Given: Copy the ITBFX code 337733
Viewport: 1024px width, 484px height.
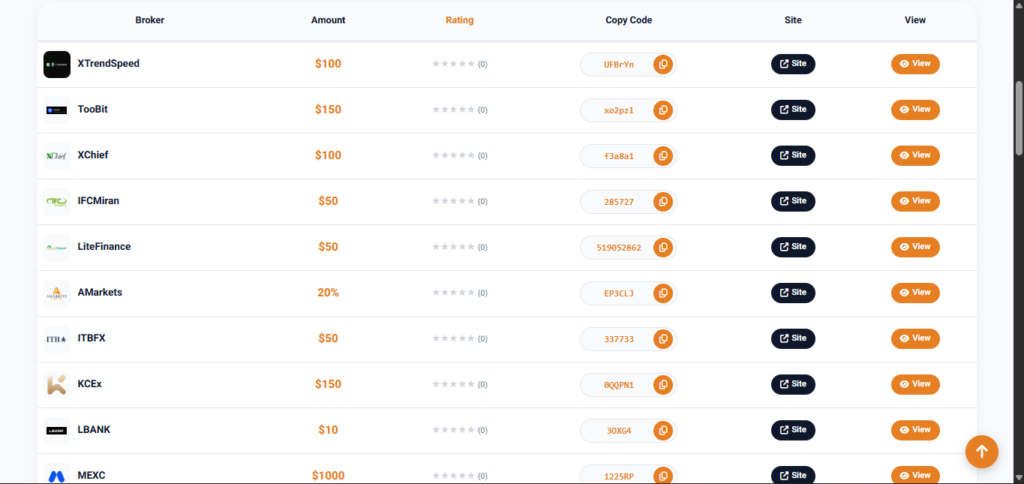Looking at the screenshot, I should click(663, 338).
